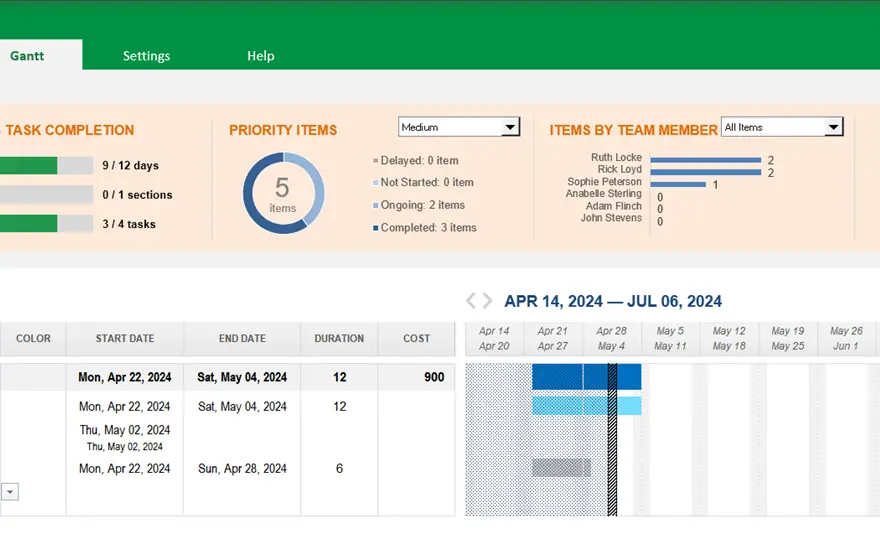Select the END DATE column header
Image resolution: width=880 pixels, height=560 pixels.
242,339
